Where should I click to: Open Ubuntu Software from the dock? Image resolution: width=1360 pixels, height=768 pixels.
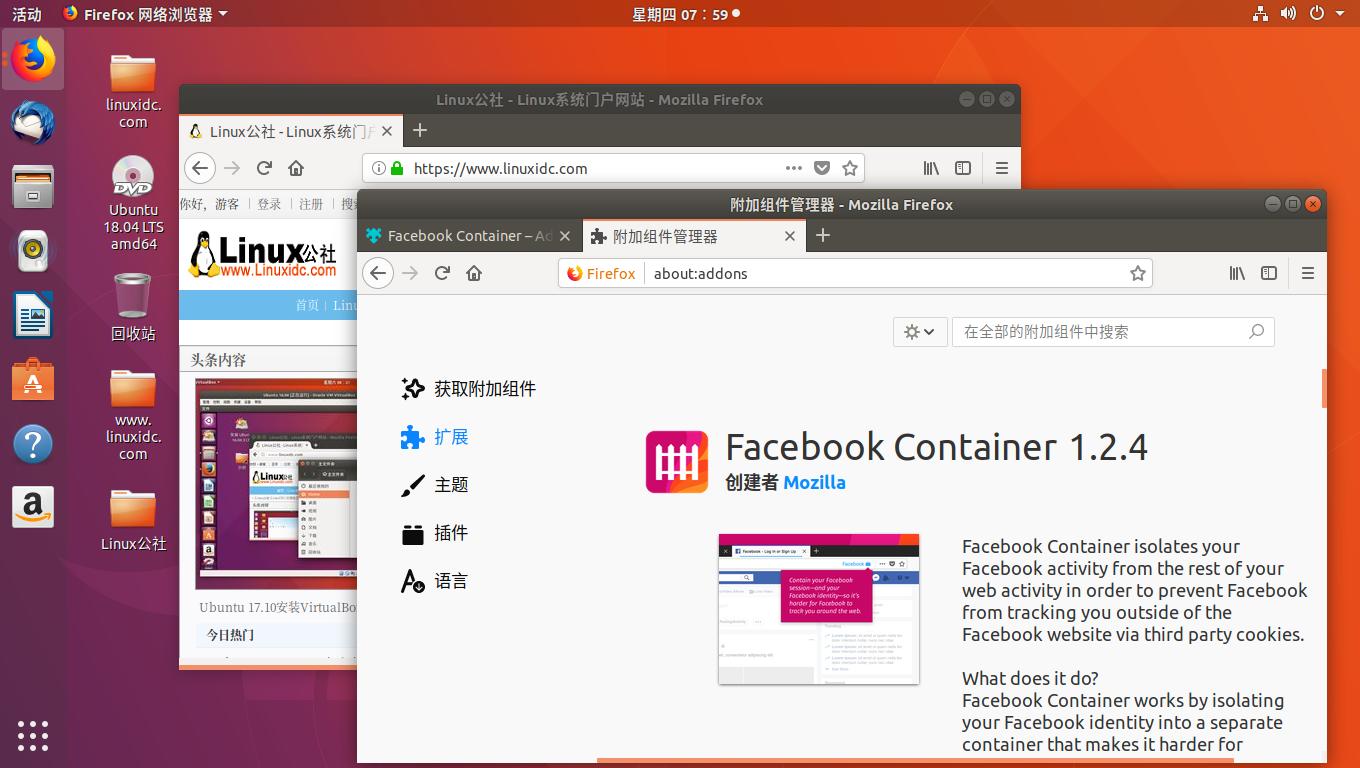pyautogui.click(x=33, y=380)
